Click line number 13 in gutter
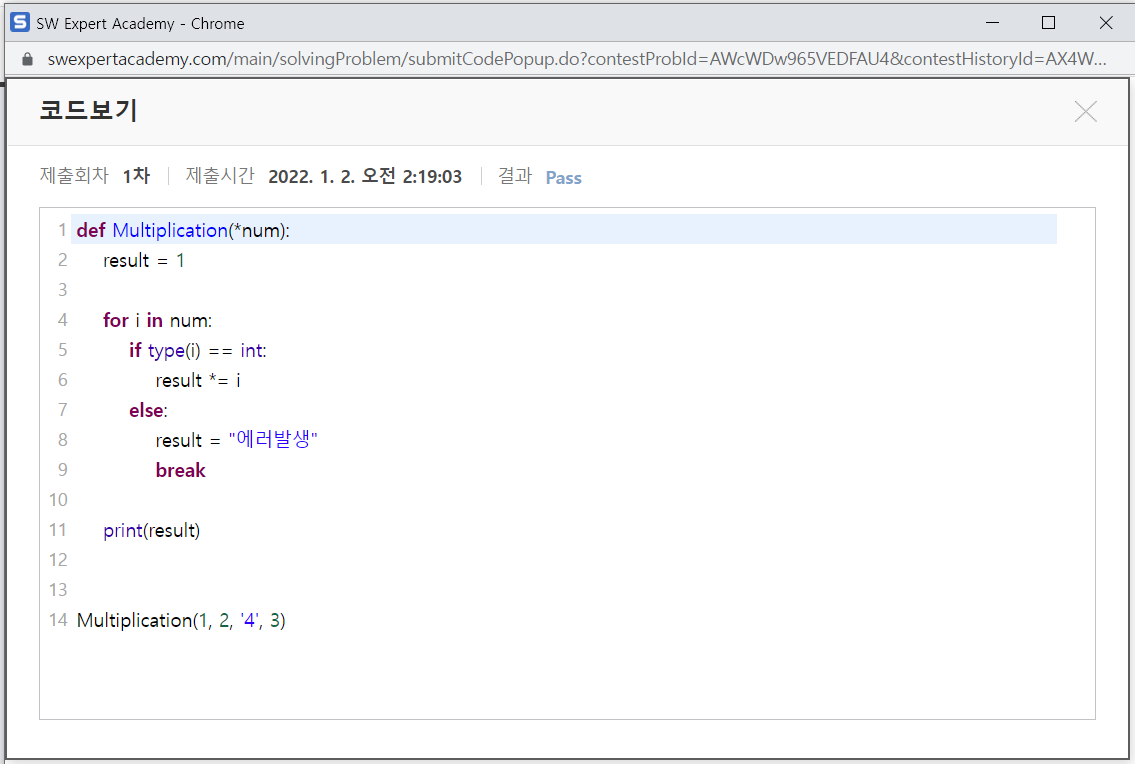The image size is (1135, 764). pyautogui.click(x=58, y=589)
